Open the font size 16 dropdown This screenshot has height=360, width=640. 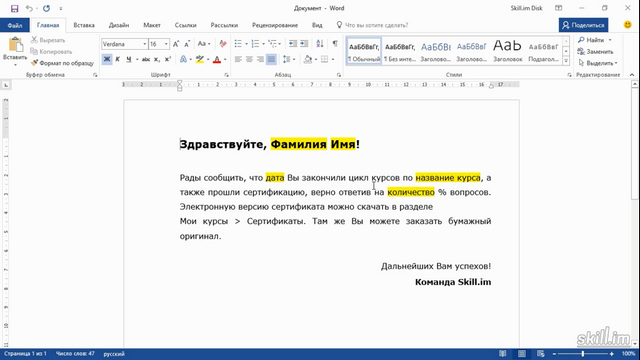(166, 44)
